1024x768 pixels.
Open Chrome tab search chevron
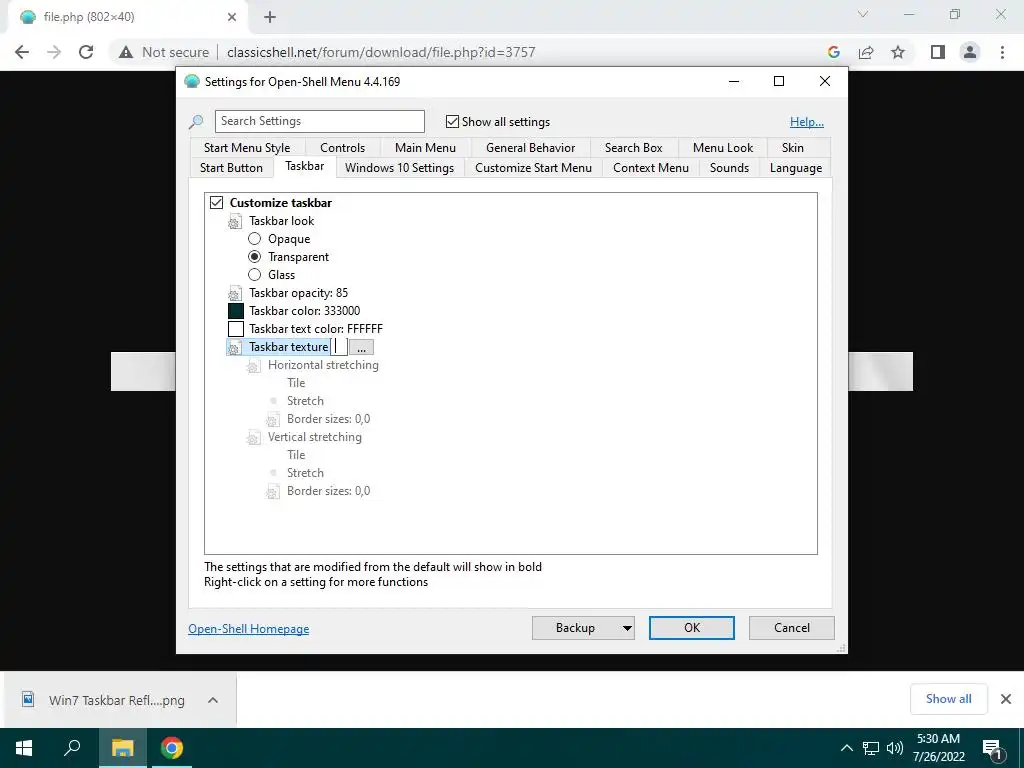[x=863, y=14]
